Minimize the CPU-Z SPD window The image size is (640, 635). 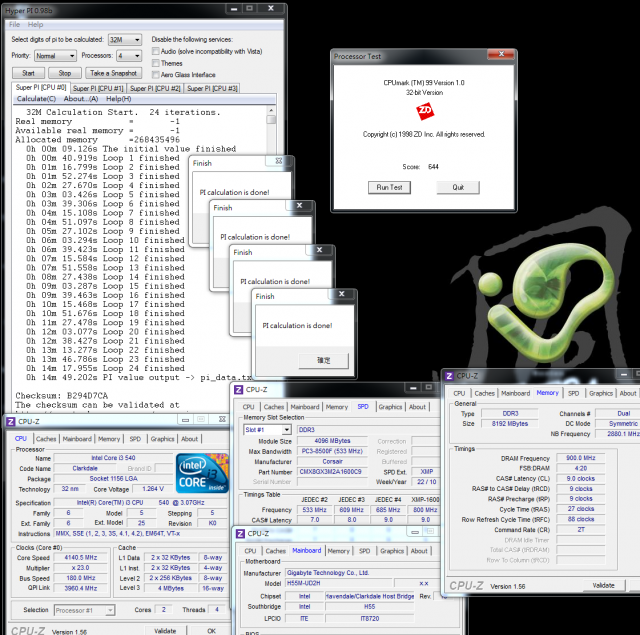pos(413,388)
